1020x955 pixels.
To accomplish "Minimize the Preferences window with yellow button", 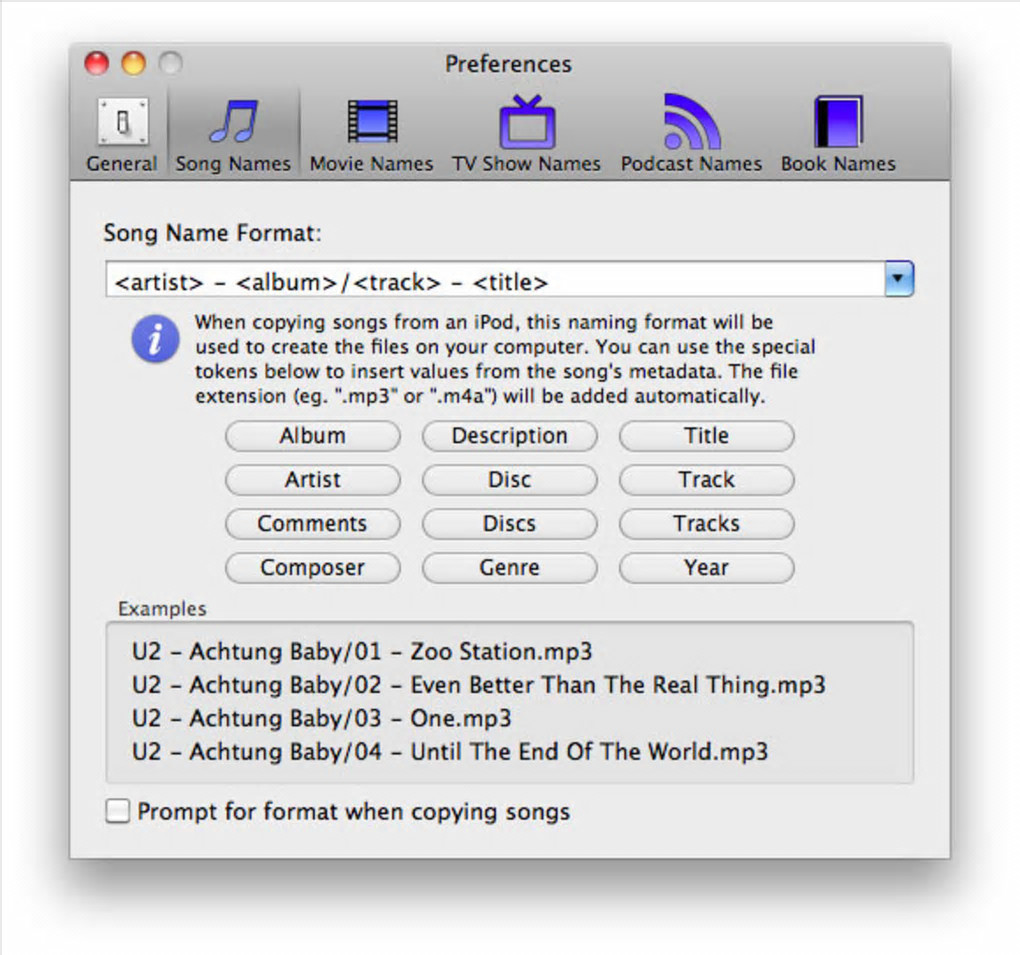I will coord(134,64).
